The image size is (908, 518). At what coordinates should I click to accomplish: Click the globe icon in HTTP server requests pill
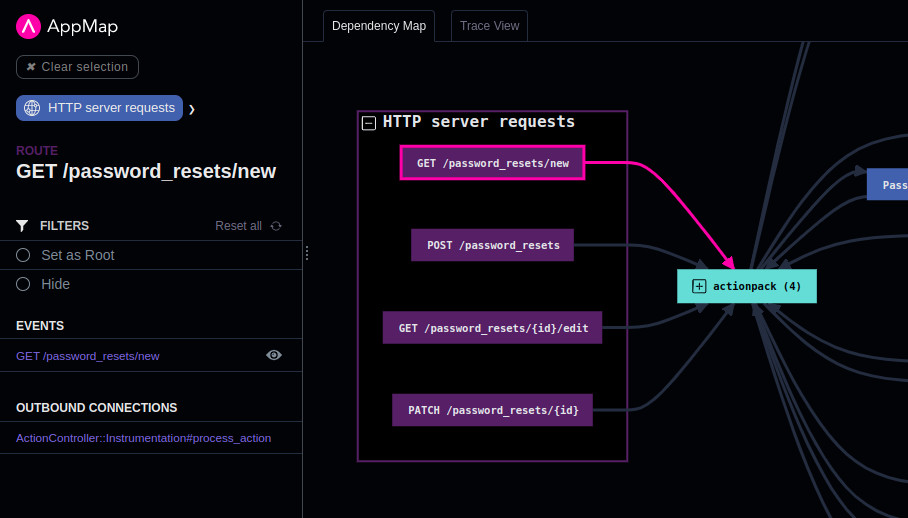point(32,108)
